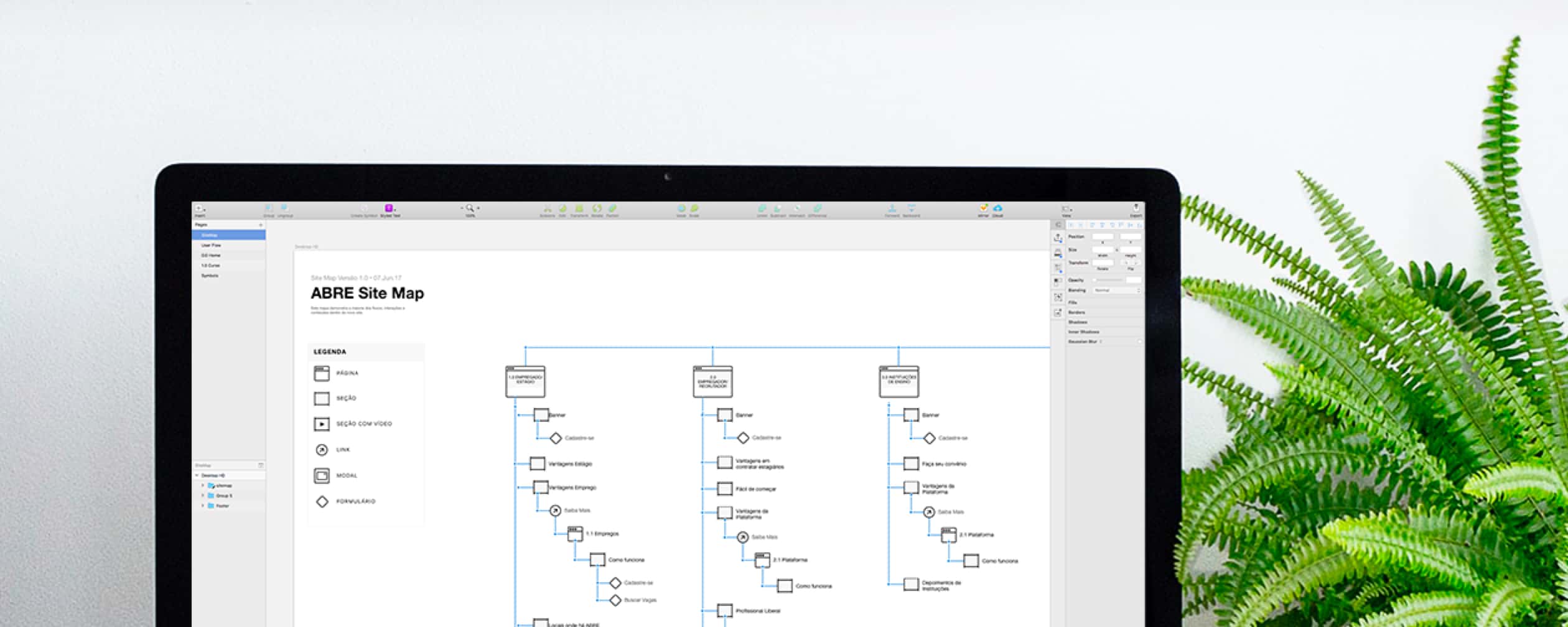1568x627 pixels.
Task: Select the Group 5 layer
Action: [223, 496]
